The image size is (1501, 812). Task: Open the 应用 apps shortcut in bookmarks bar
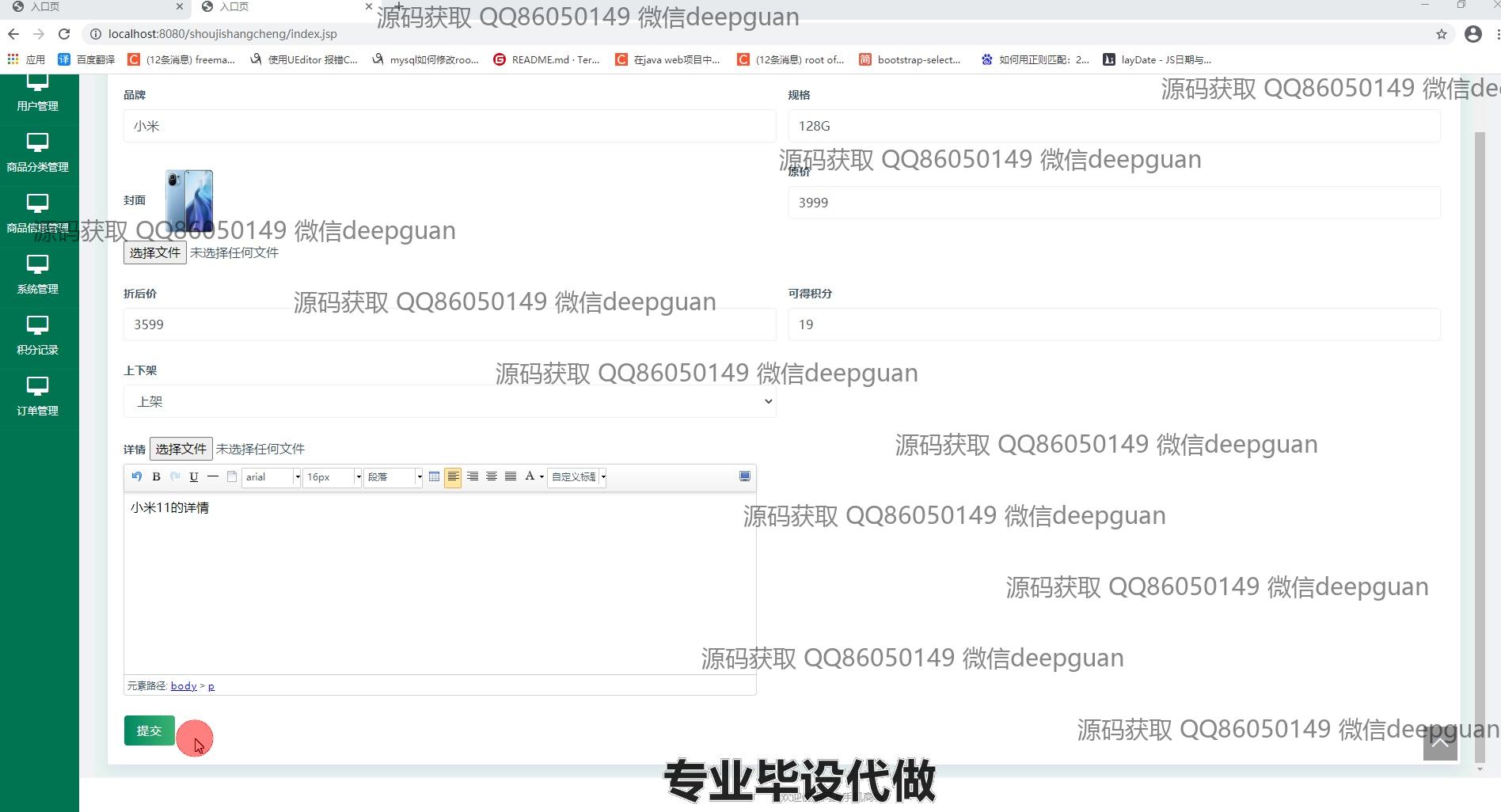26,59
